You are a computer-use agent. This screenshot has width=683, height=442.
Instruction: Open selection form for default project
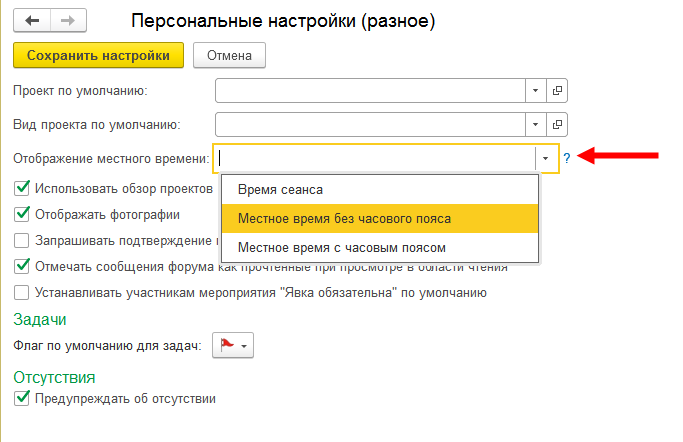pyautogui.click(x=557, y=91)
